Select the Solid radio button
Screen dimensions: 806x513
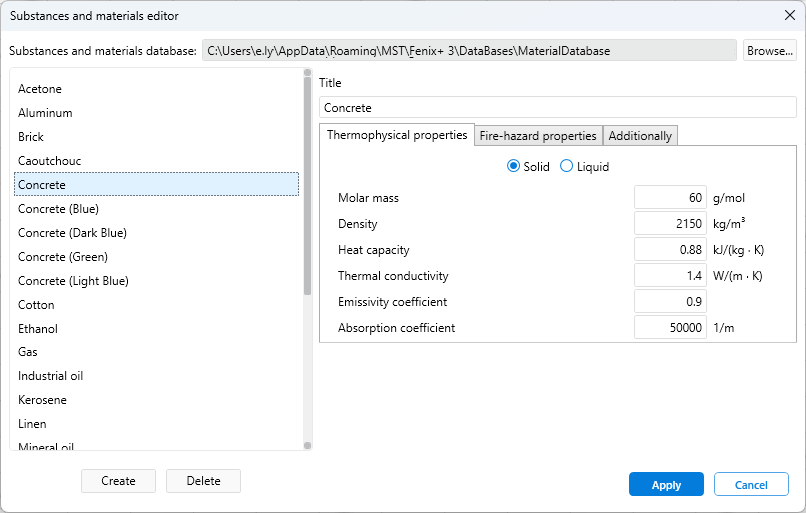coord(514,167)
